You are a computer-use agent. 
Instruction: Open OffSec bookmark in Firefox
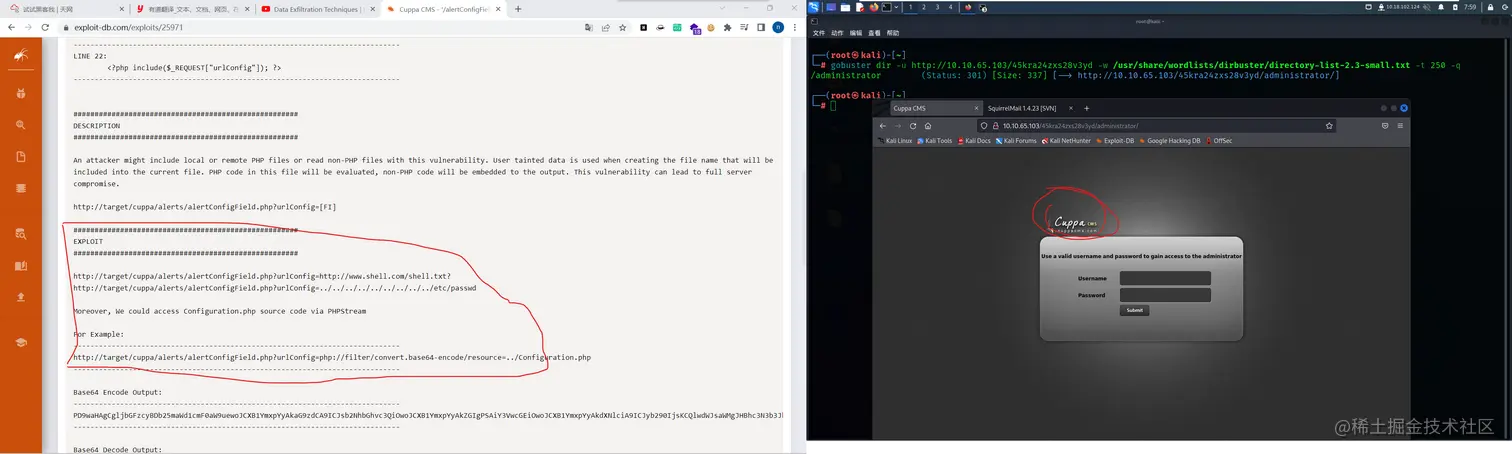point(1219,141)
